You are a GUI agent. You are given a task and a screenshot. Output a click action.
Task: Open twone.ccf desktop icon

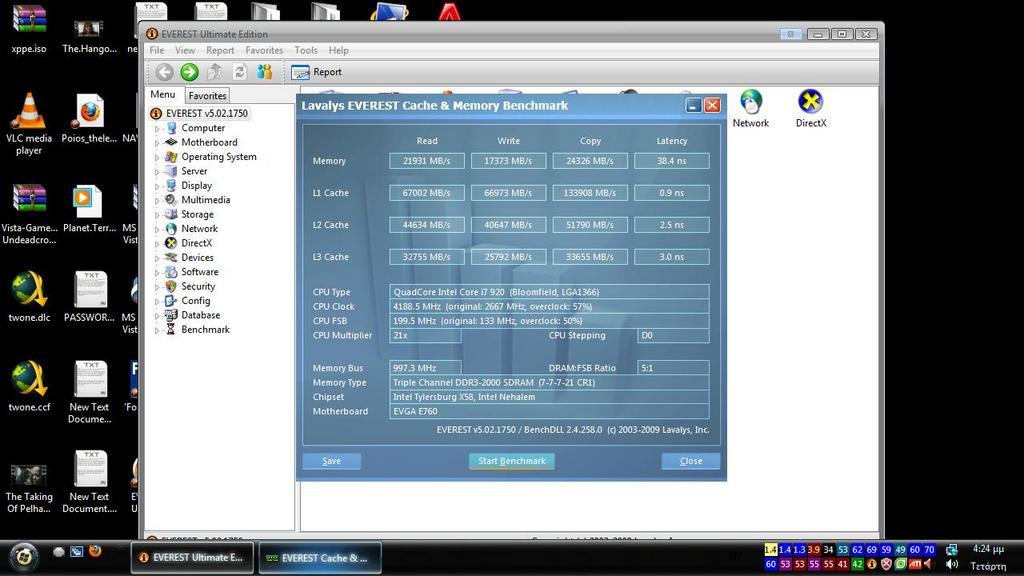tap(29, 387)
